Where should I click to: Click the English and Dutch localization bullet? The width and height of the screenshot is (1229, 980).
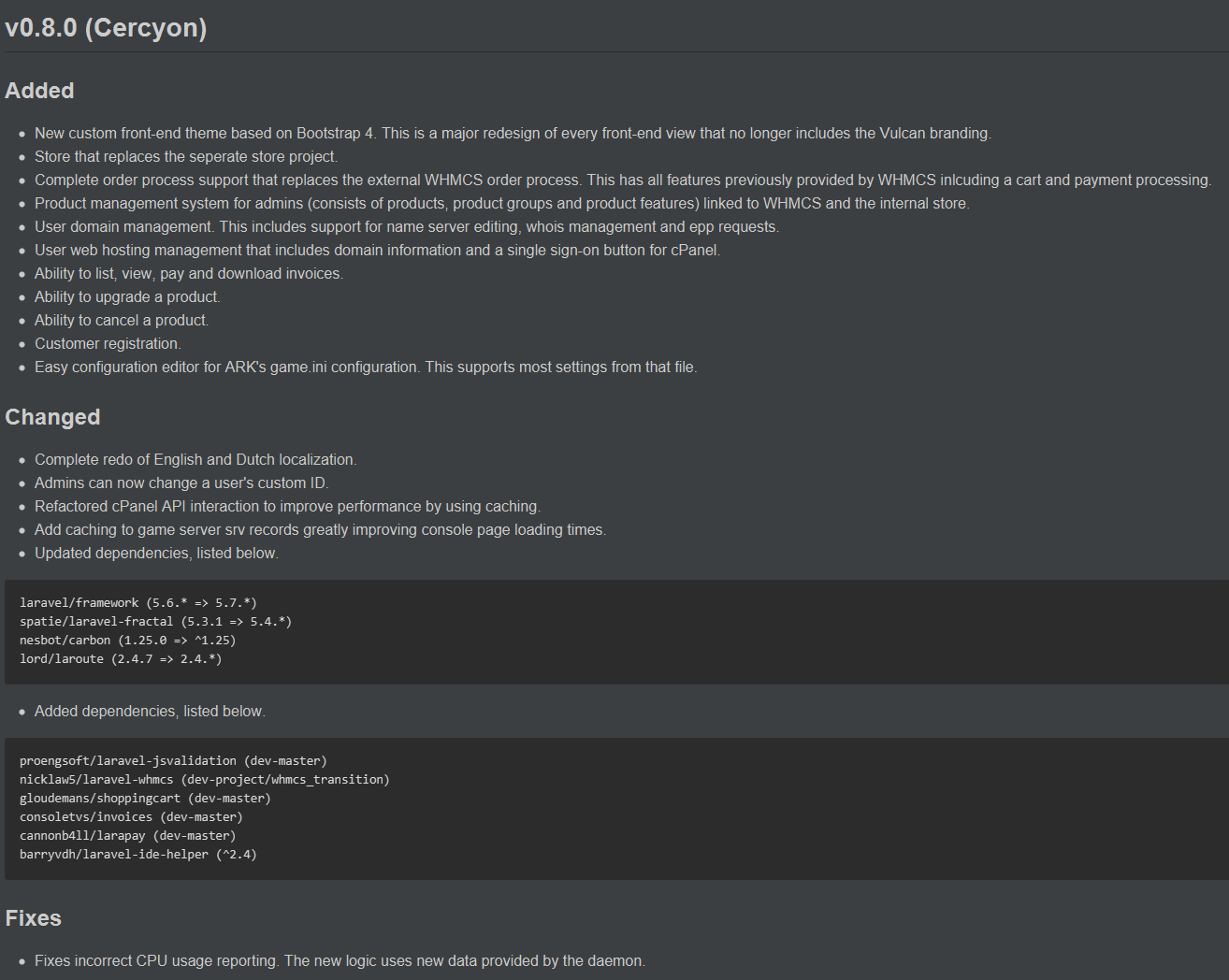tap(195, 460)
